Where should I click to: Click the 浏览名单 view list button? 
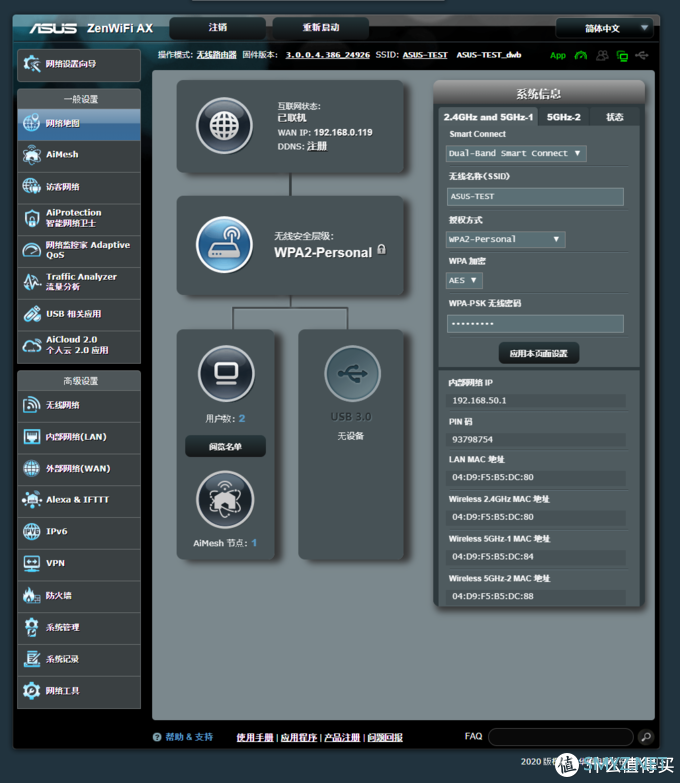point(225,446)
